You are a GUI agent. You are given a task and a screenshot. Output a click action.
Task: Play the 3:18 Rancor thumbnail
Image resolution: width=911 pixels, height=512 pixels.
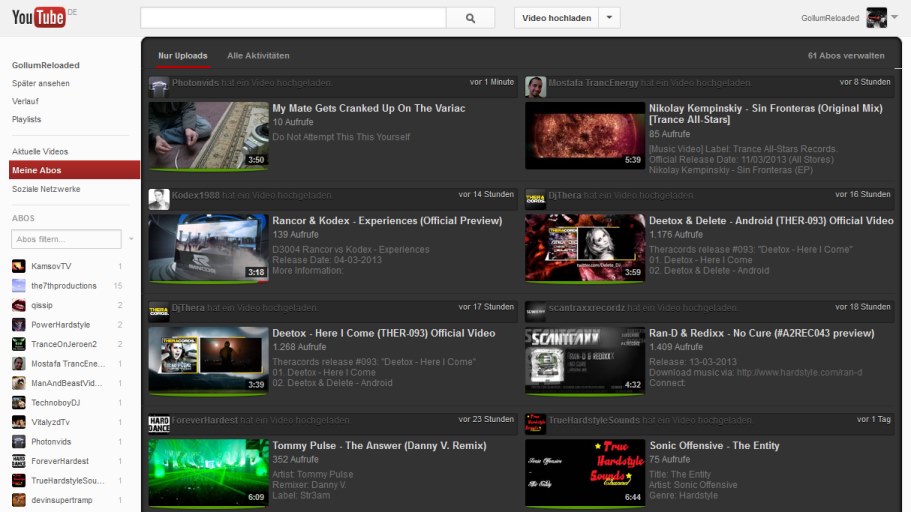click(x=208, y=248)
